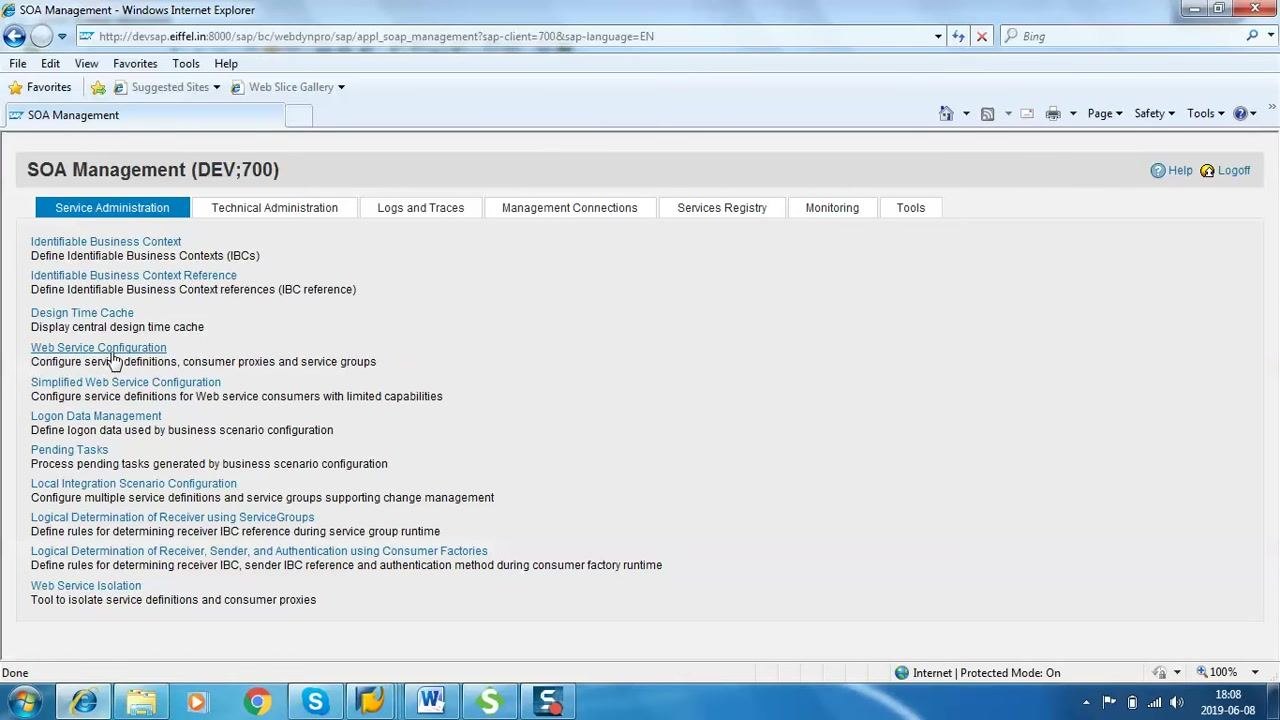Open the Design Time Cache link

(x=82, y=312)
